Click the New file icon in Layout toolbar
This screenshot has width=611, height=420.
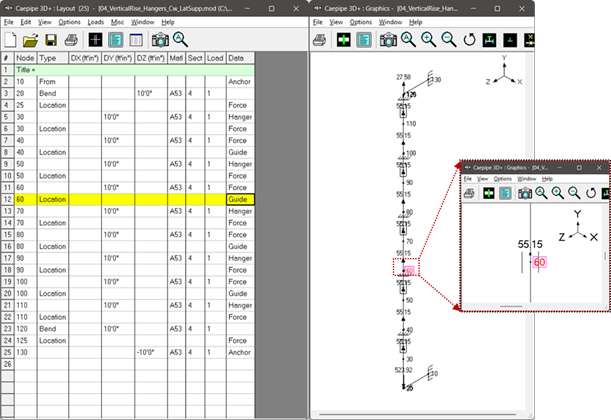tap(11, 40)
